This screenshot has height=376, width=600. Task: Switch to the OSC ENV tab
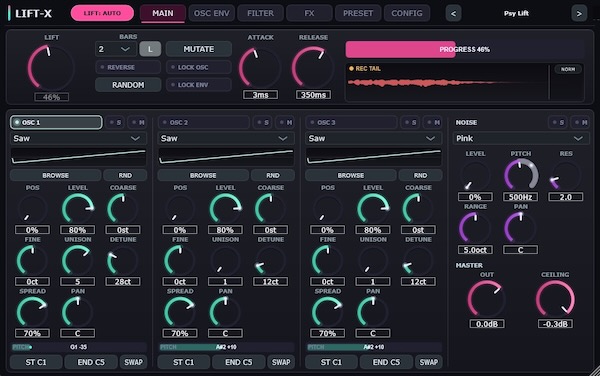coord(212,13)
